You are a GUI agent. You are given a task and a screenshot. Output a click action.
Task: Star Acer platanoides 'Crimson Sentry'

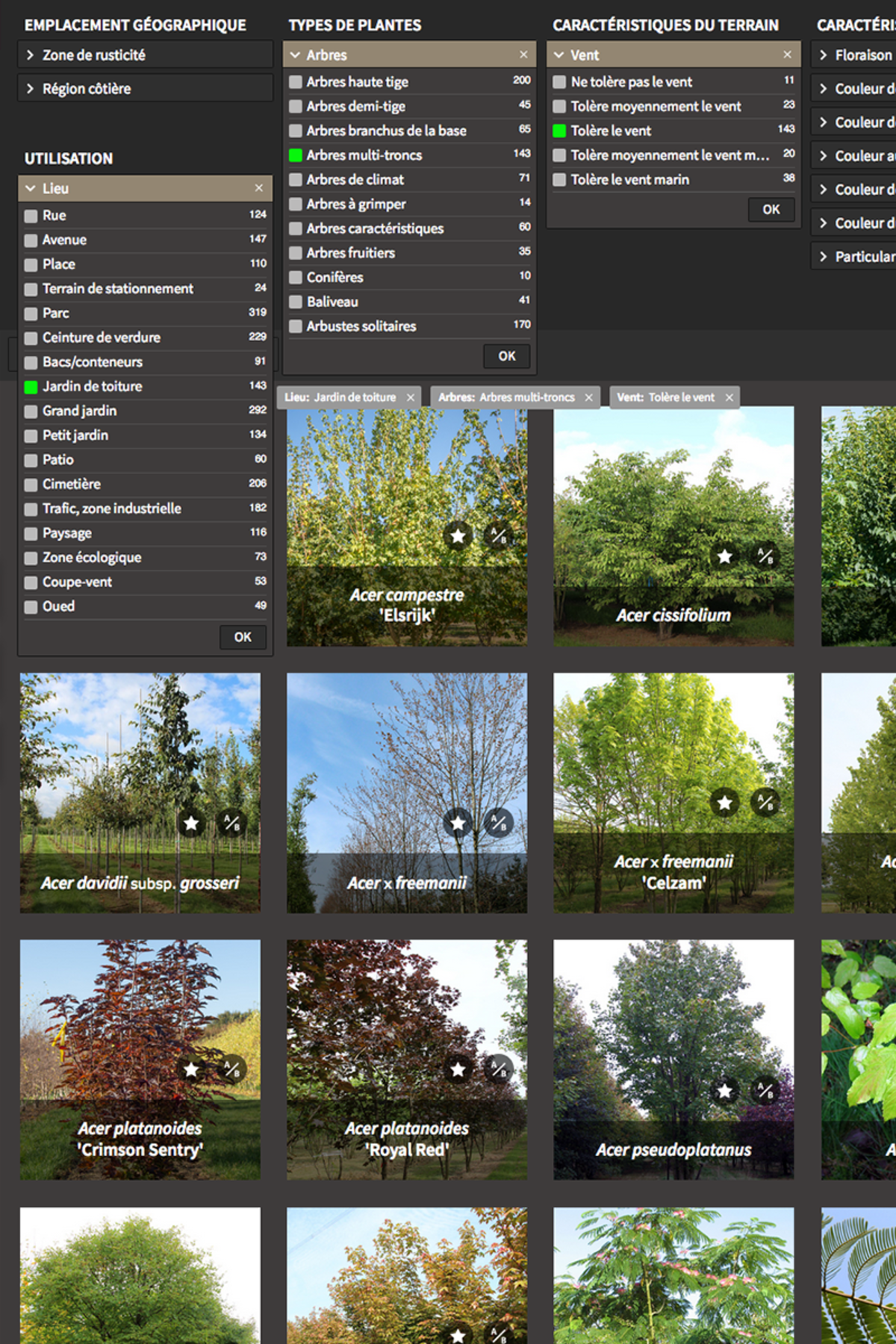(x=191, y=1069)
